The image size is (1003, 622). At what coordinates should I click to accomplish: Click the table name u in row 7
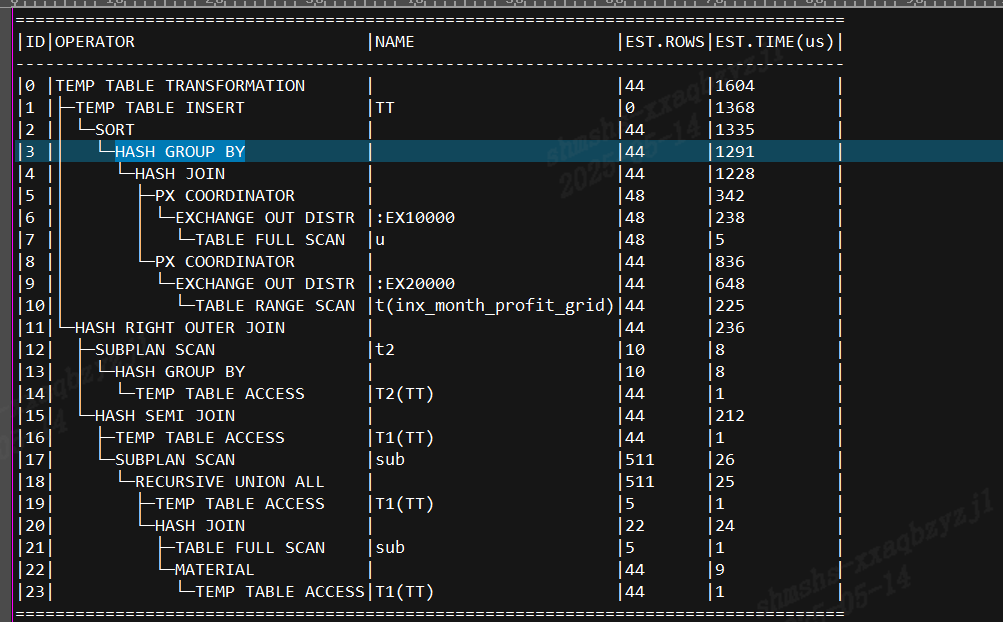pos(380,239)
